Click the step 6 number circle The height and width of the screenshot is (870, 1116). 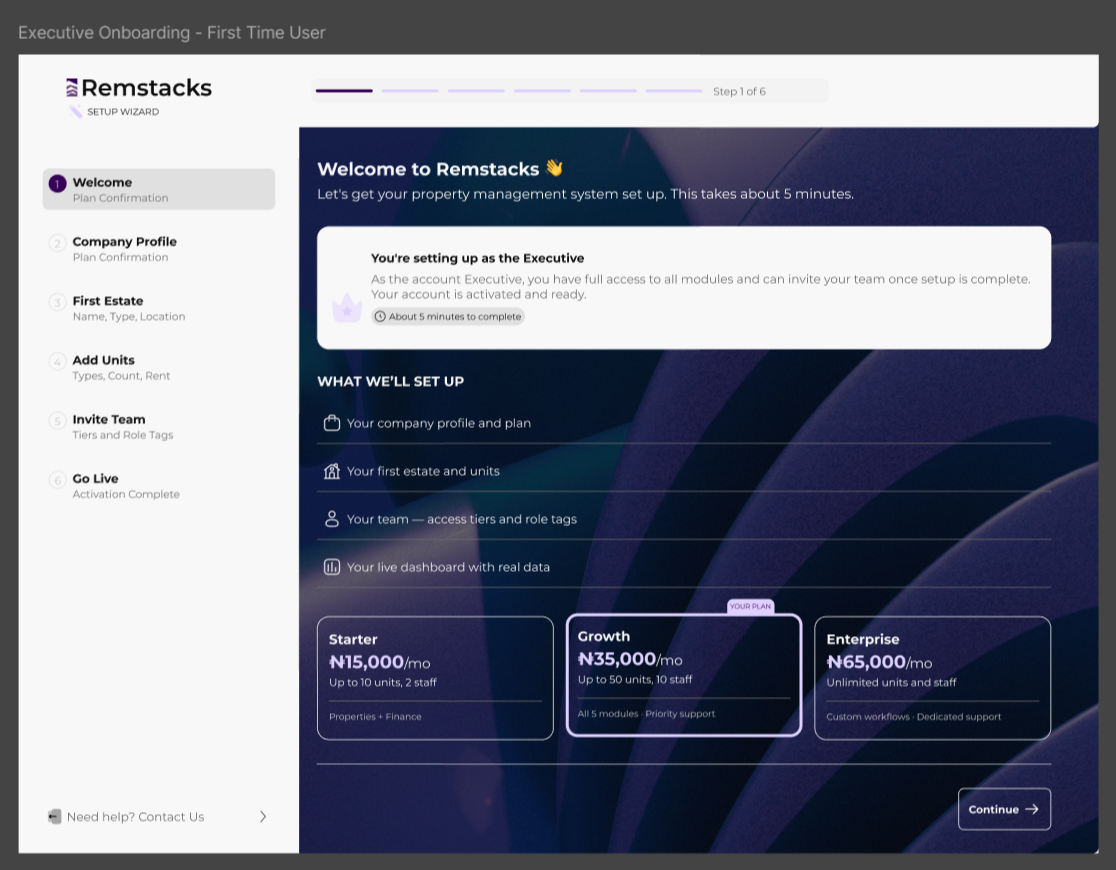58,480
